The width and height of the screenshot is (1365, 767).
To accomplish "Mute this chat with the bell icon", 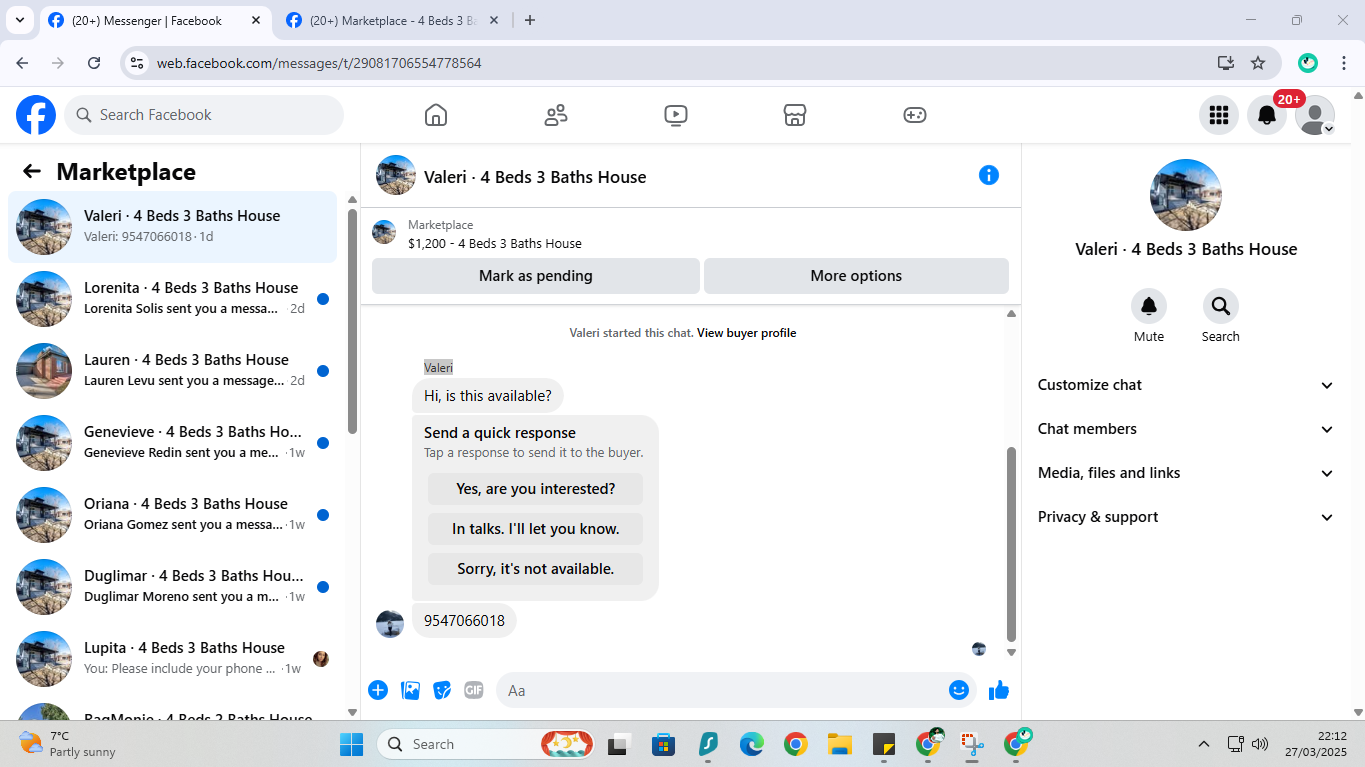I will tap(1149, 306).
